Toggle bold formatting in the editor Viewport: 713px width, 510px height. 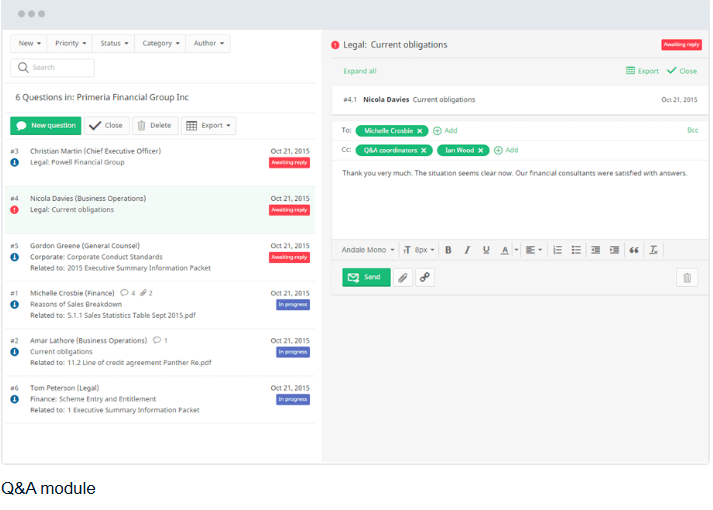[448, 250]
